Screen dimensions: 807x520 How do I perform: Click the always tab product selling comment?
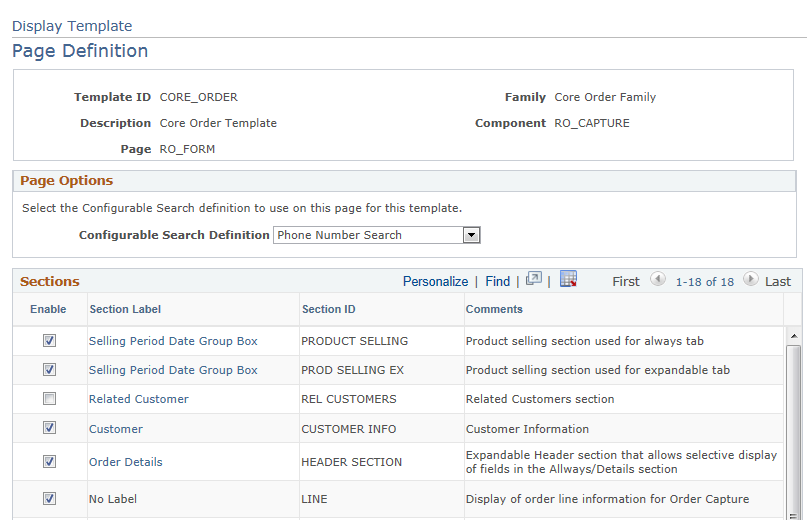point(585,341)
